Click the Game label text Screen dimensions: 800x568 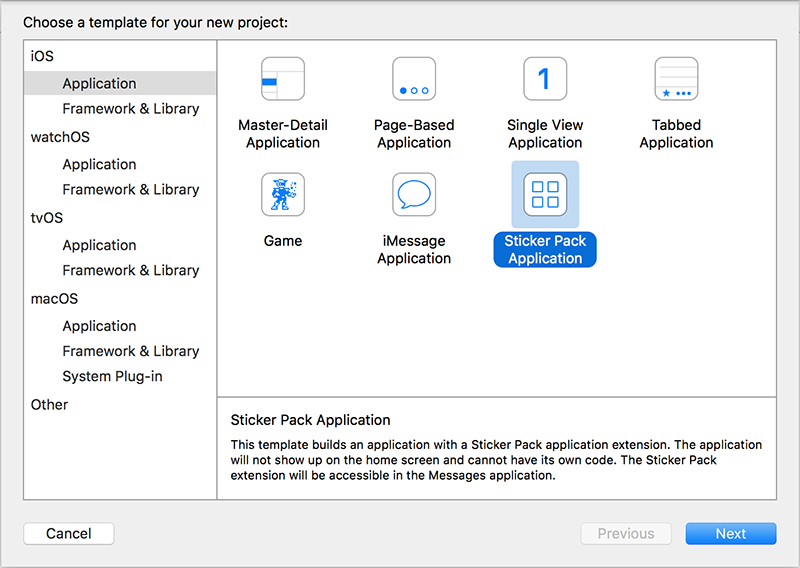283,241
